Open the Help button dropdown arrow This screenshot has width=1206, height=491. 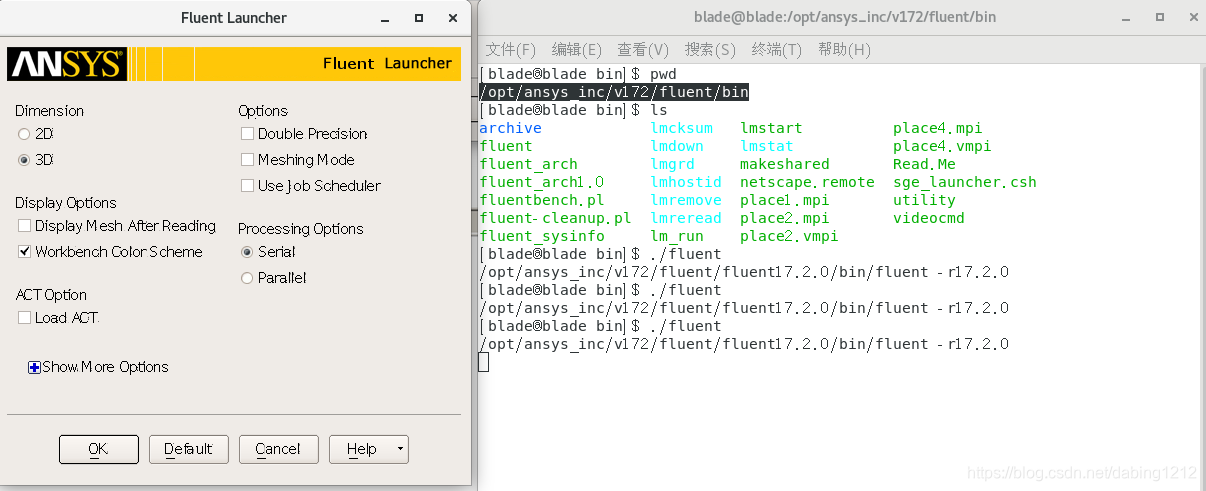pos(401,449)
